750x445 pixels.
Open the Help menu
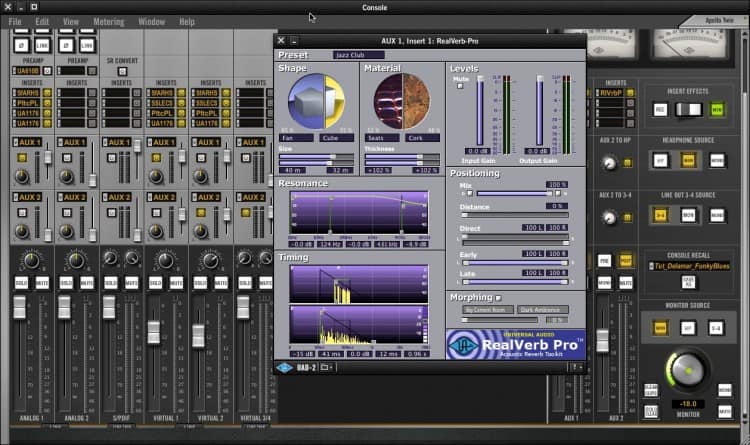(187, 22)
